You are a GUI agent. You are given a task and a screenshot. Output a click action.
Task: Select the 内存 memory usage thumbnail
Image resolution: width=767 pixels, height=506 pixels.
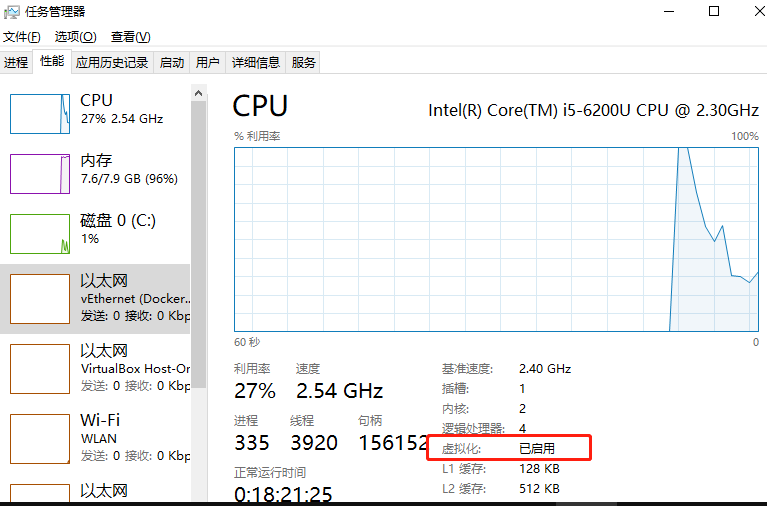coord(40,173)
